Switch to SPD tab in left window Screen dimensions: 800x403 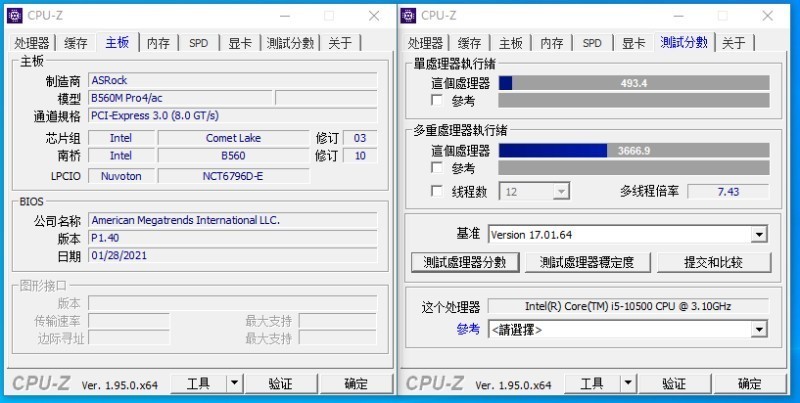tap(198, 43)
